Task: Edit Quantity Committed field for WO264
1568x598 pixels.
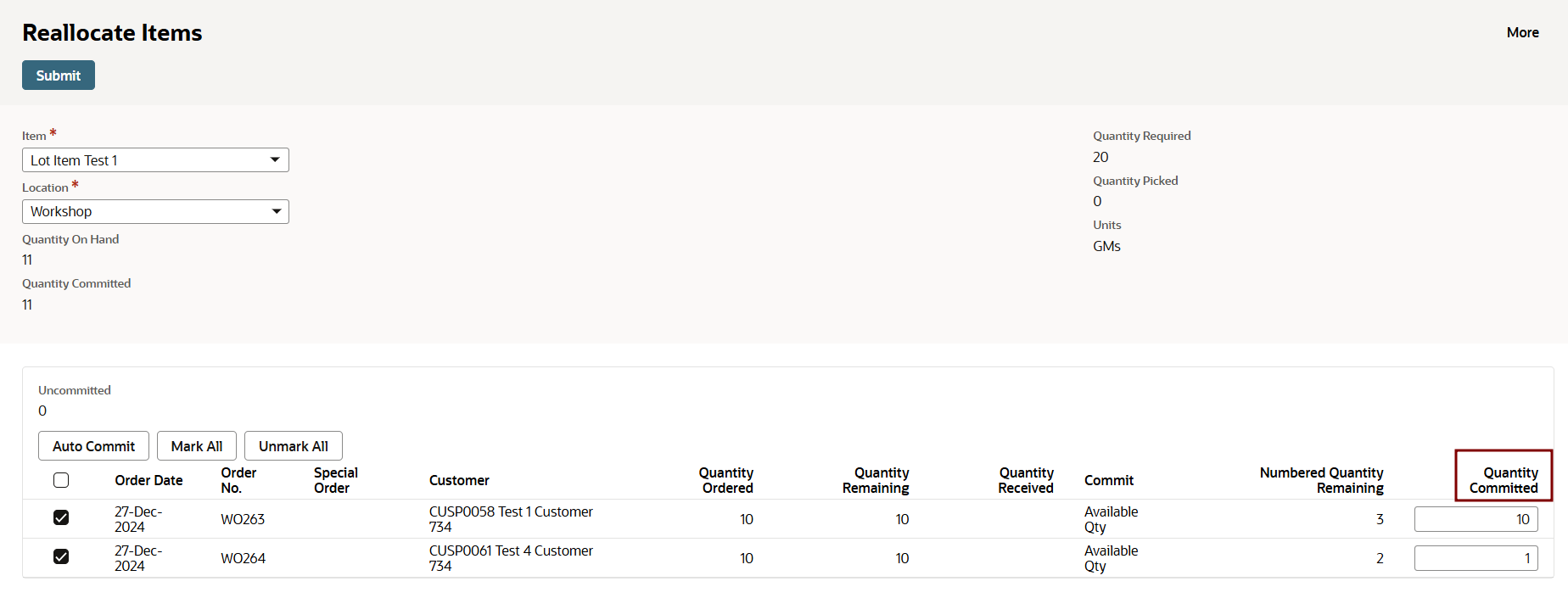Action: (x=1476, y=558)
